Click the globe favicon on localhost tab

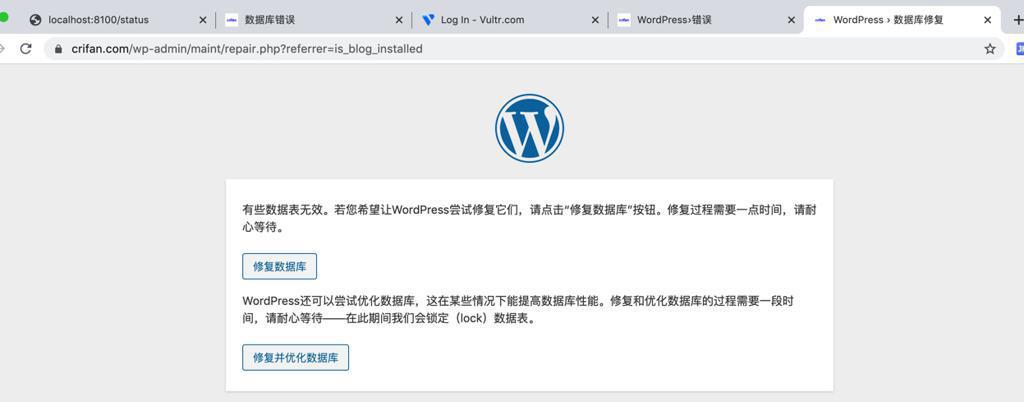tap(35, 20)
